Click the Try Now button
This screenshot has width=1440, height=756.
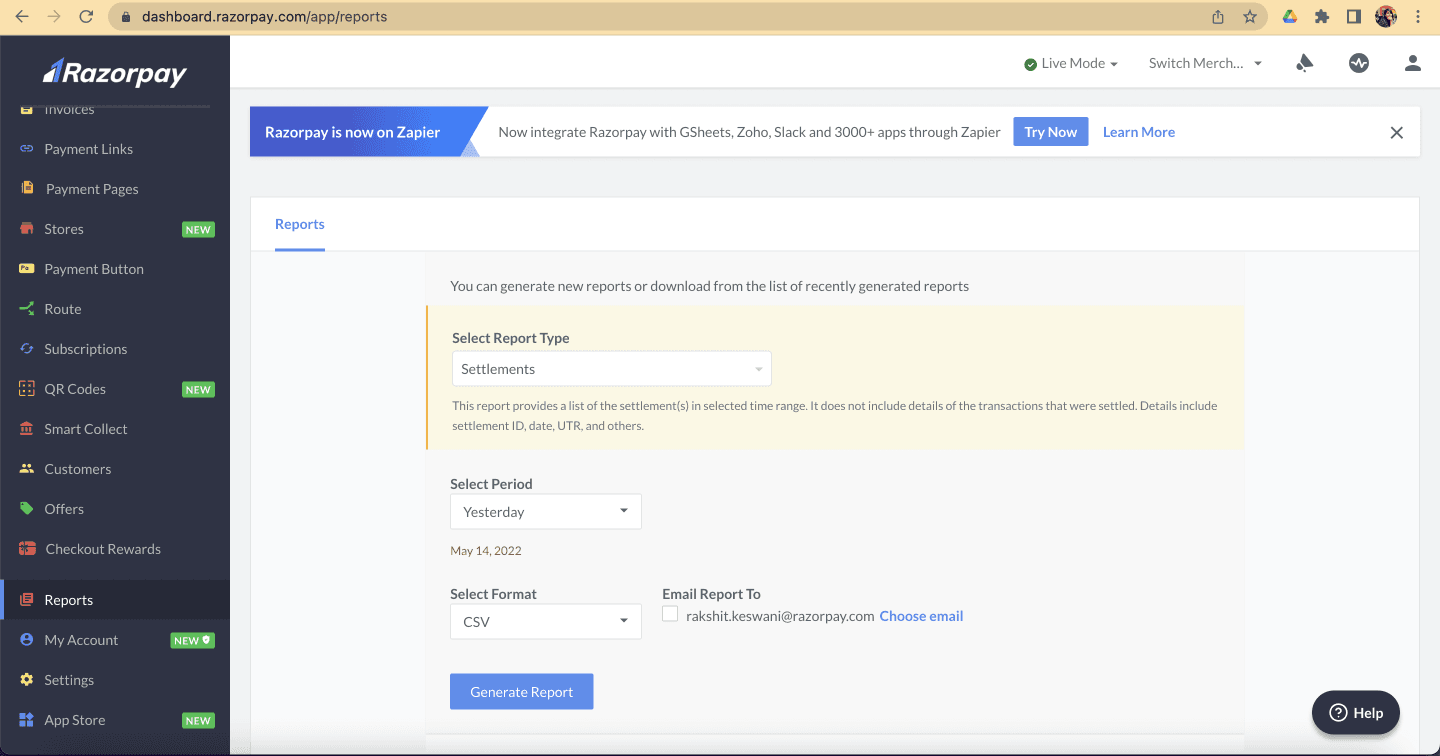click(x=1051, y=132)
